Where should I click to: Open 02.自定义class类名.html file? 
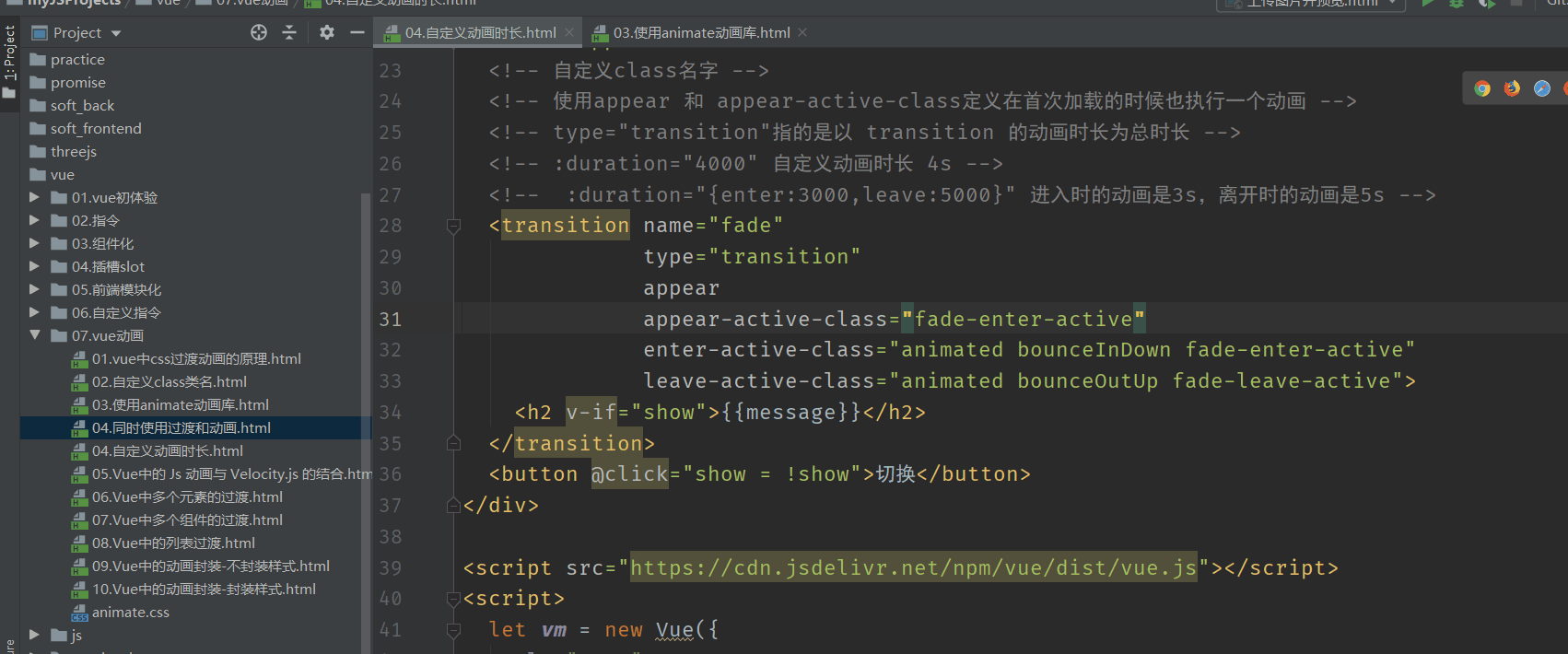click(170, 381)
